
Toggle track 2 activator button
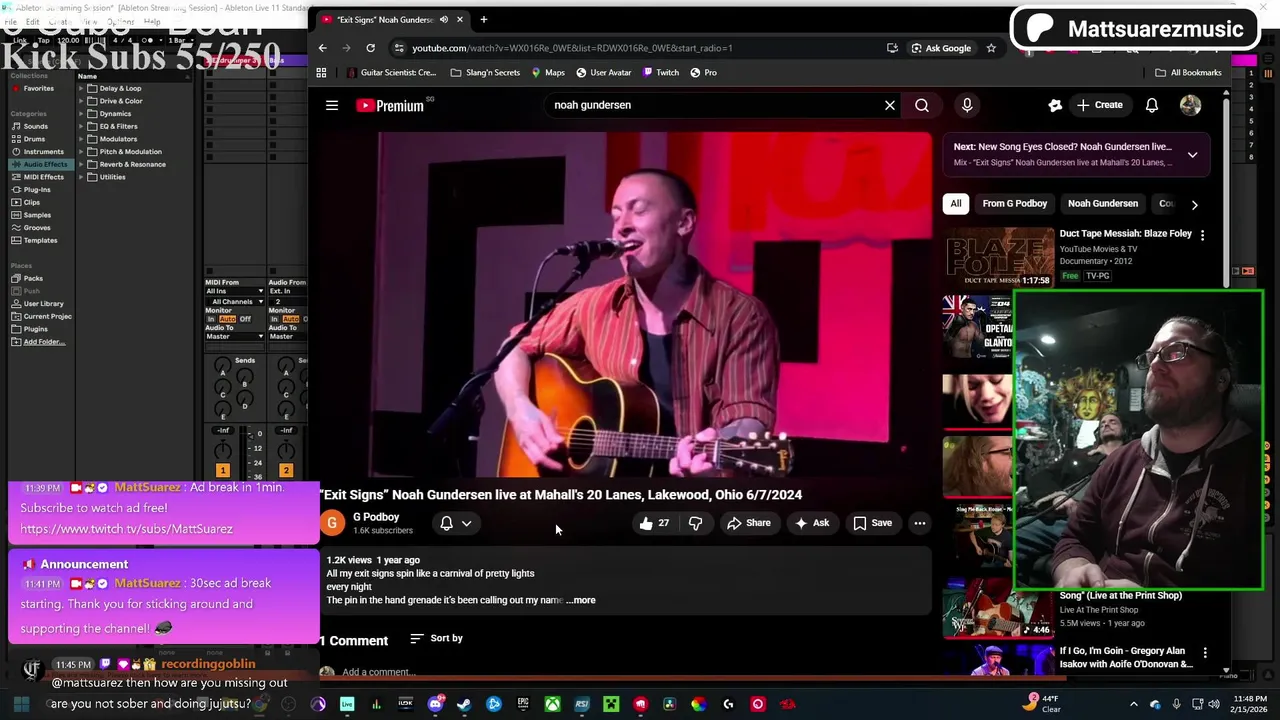click(285, 470)
